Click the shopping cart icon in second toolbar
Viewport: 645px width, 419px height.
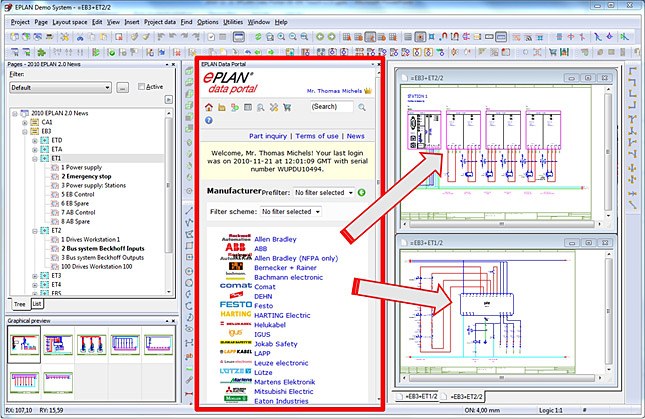553,52
